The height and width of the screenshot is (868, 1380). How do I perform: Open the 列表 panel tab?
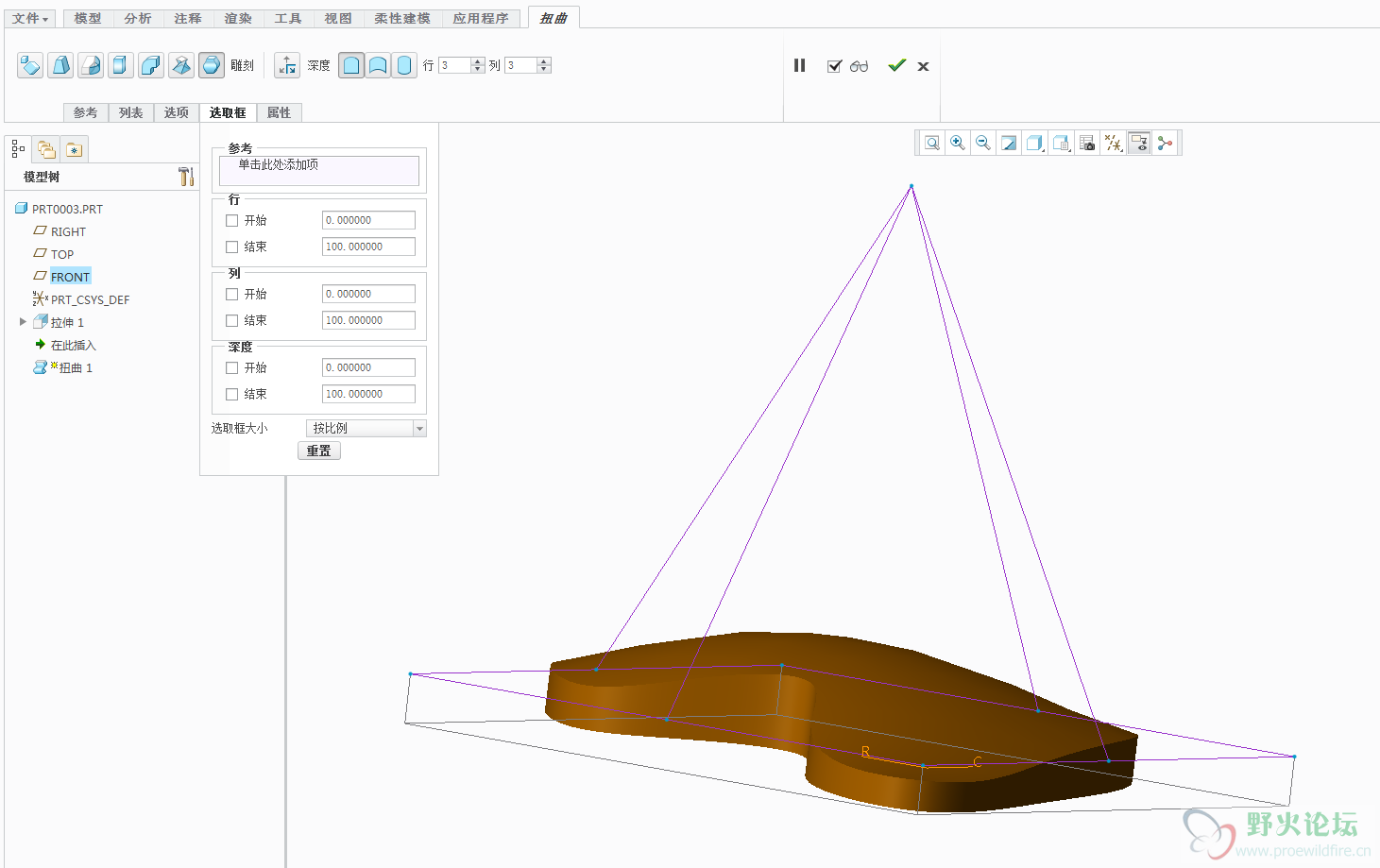(131, 112)
